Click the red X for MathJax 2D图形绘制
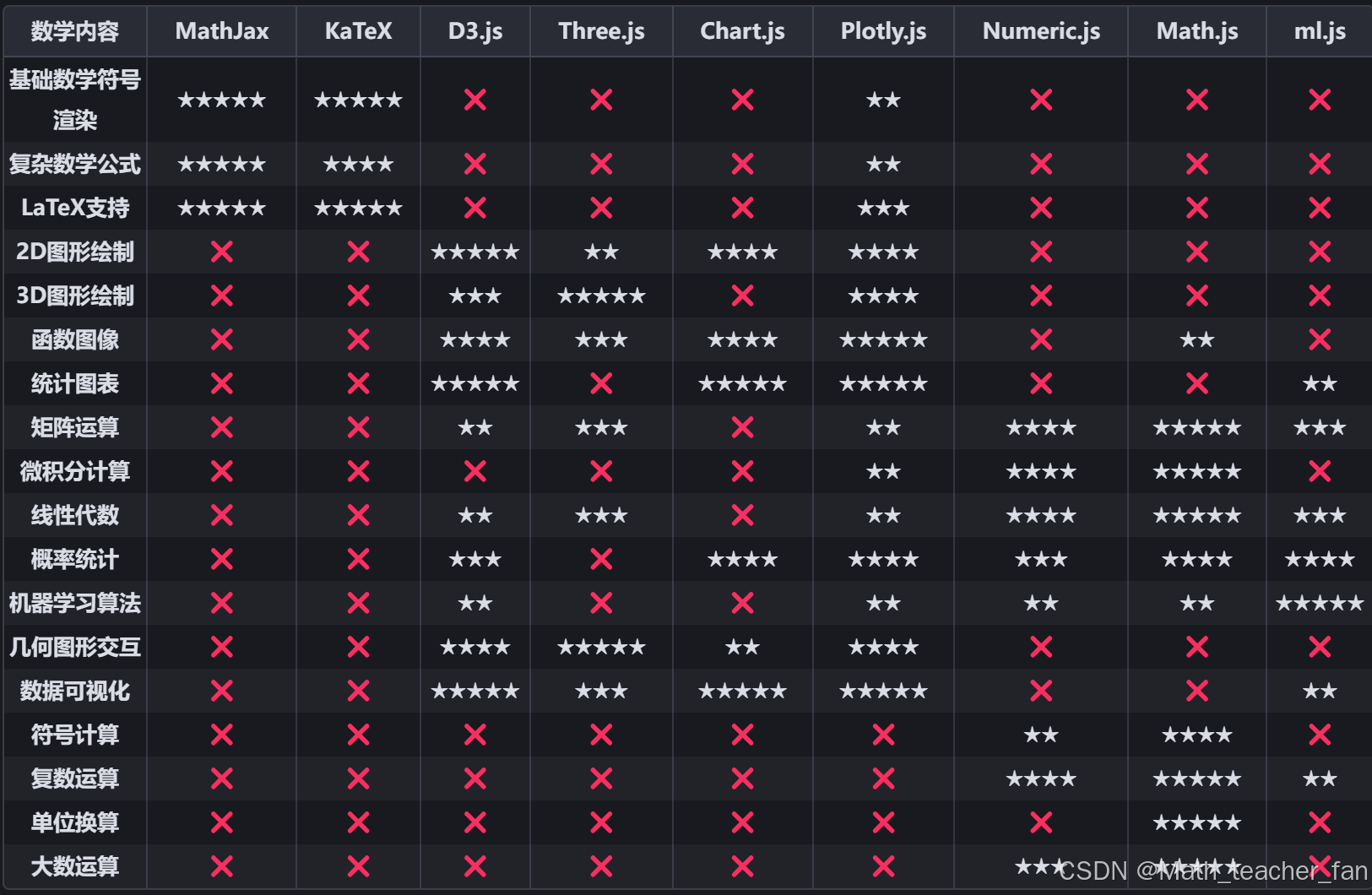 click(x=222, y=252)
